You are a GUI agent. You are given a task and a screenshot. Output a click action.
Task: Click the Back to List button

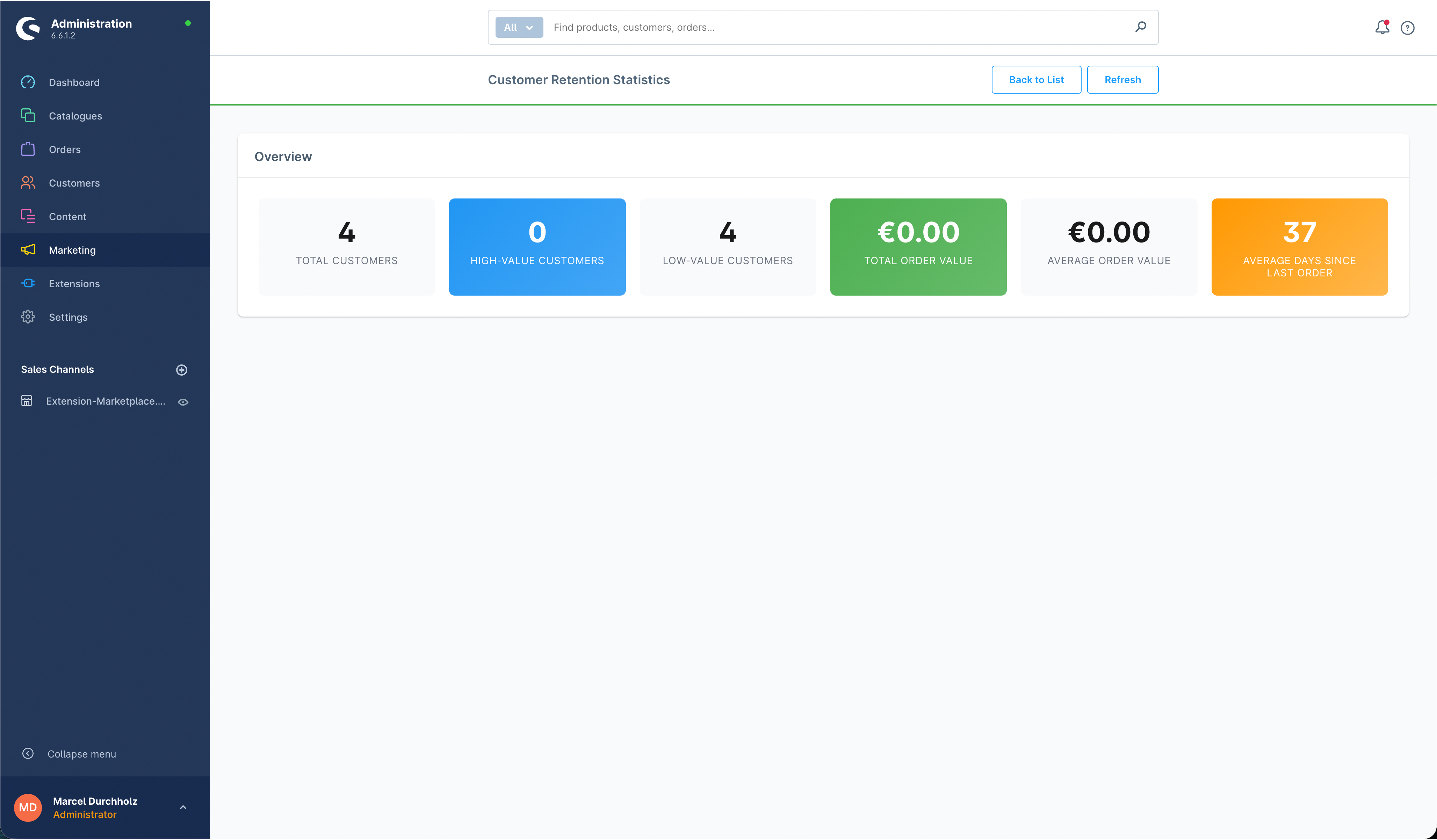[1035, 80]
